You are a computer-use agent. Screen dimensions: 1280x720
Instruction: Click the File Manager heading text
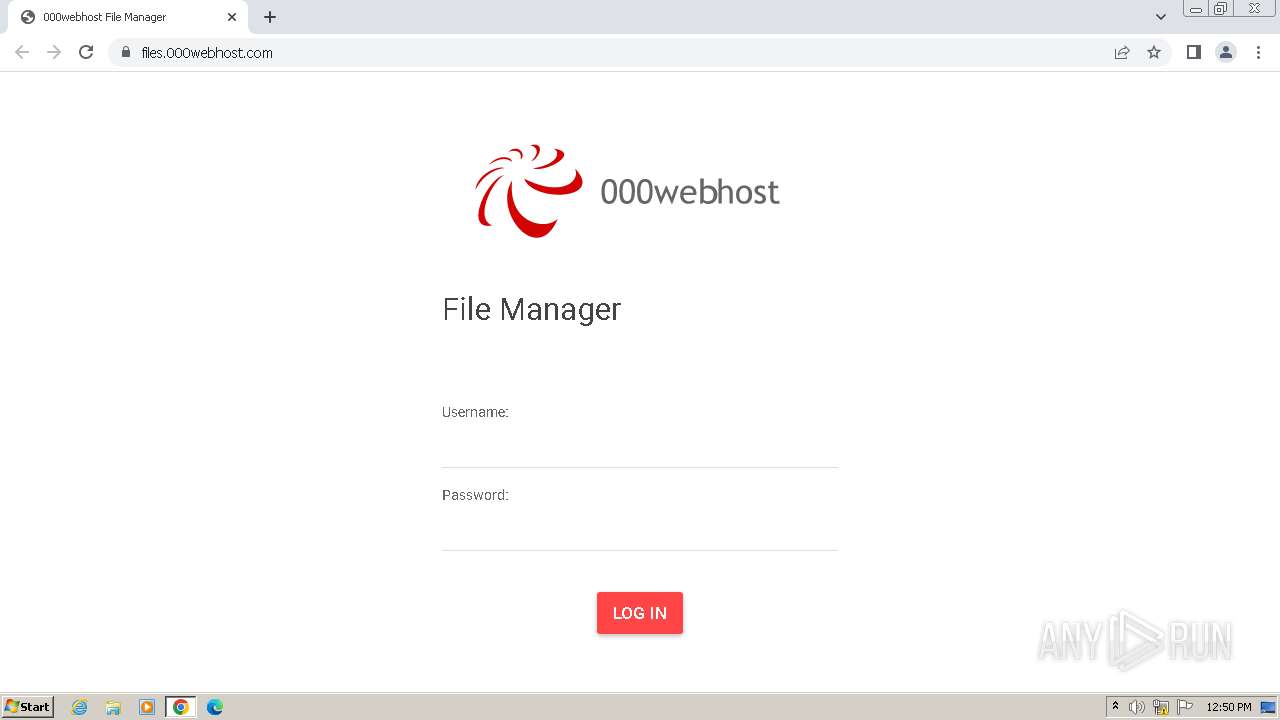tap(532, 309)
